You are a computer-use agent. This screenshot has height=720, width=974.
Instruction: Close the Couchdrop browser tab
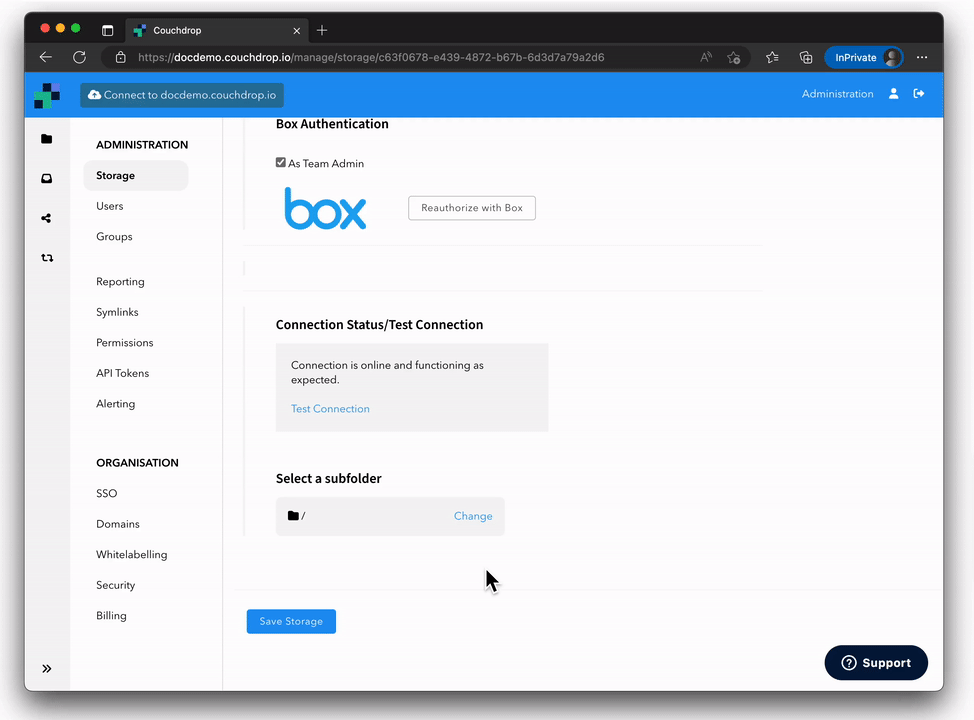[297, 30]
